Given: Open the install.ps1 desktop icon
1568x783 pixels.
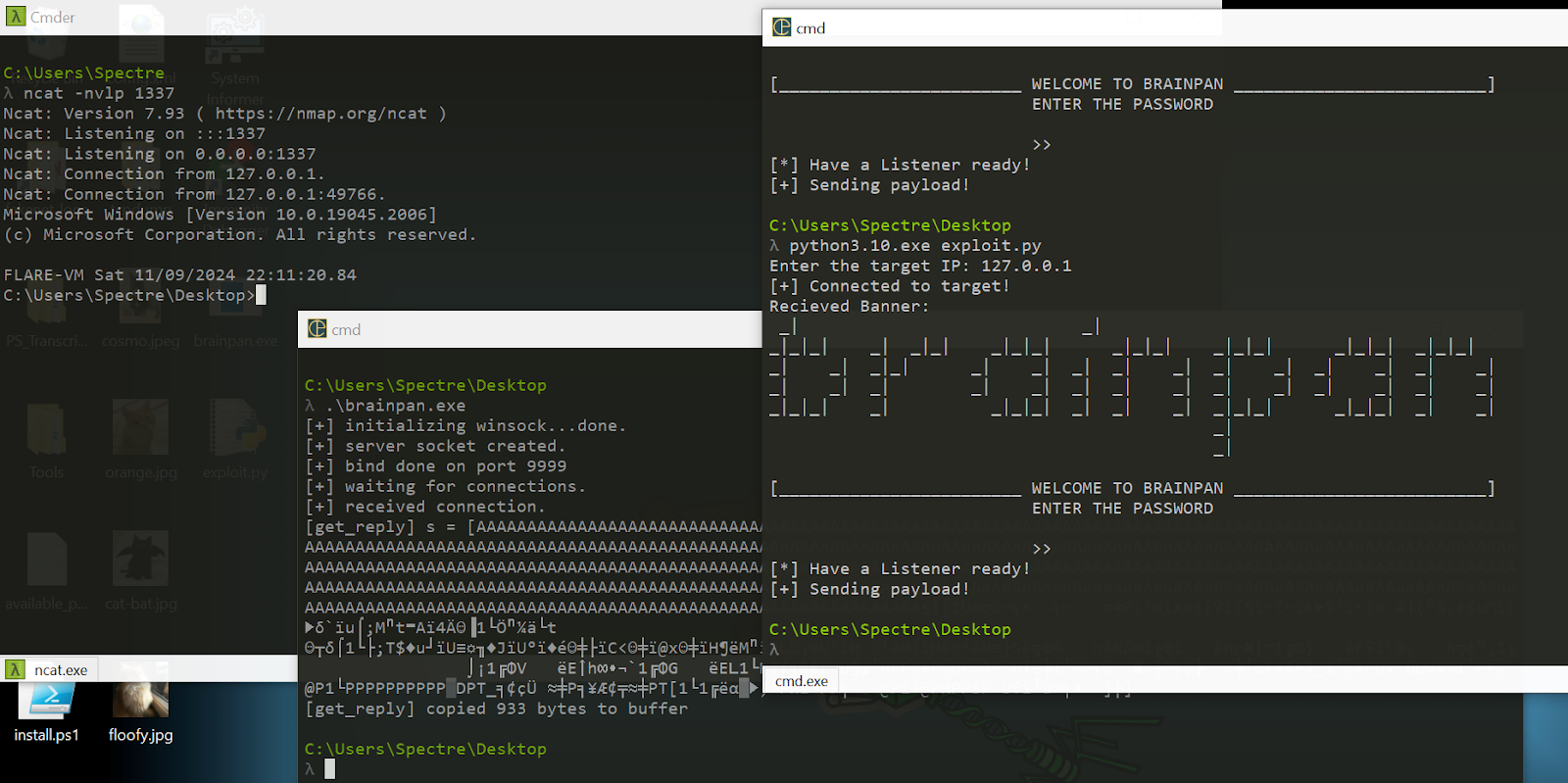Looking at the screenshot, I should pyautogui.click(x=46, y=712).
